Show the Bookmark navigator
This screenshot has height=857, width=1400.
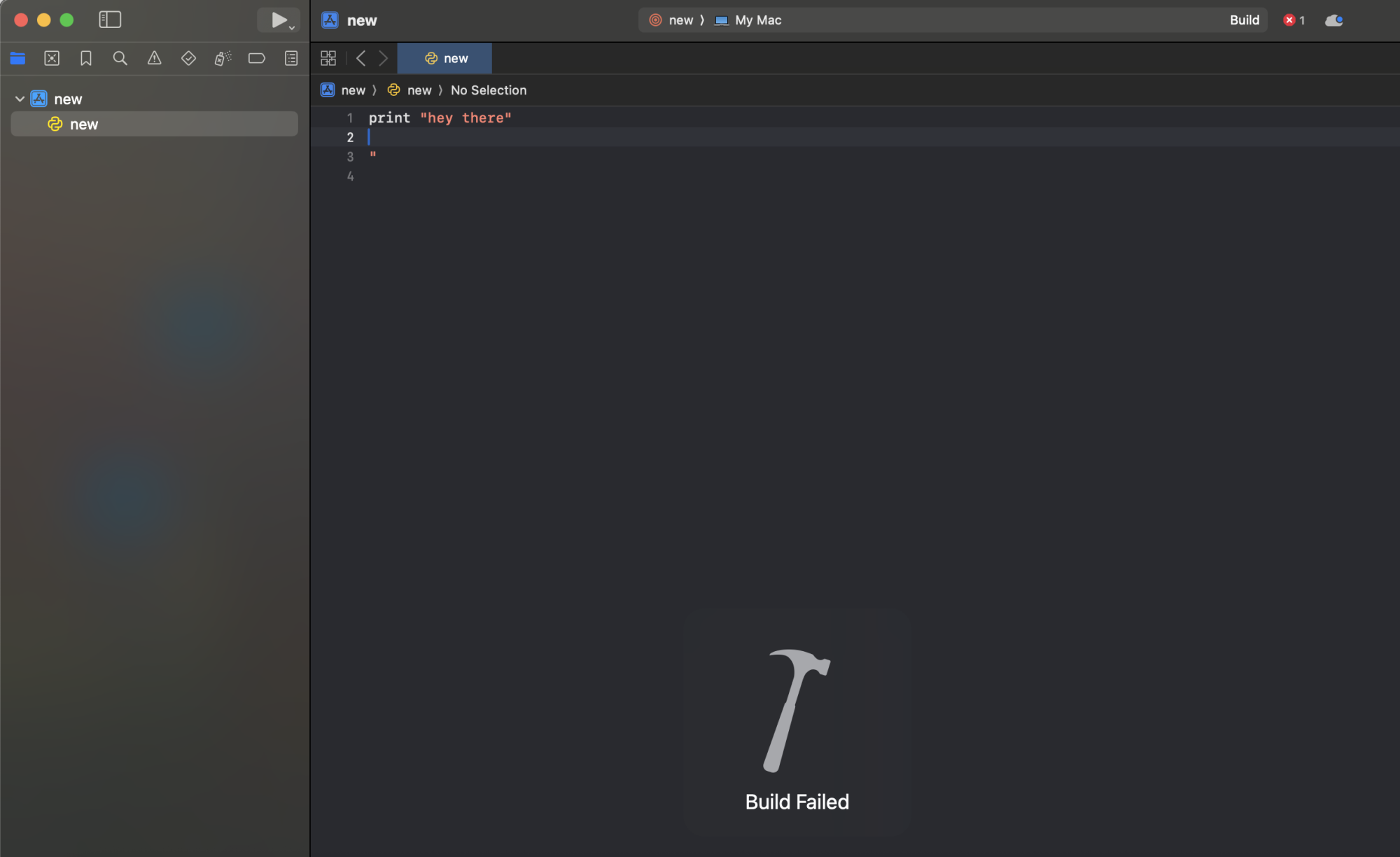click(x=86, y=58)
